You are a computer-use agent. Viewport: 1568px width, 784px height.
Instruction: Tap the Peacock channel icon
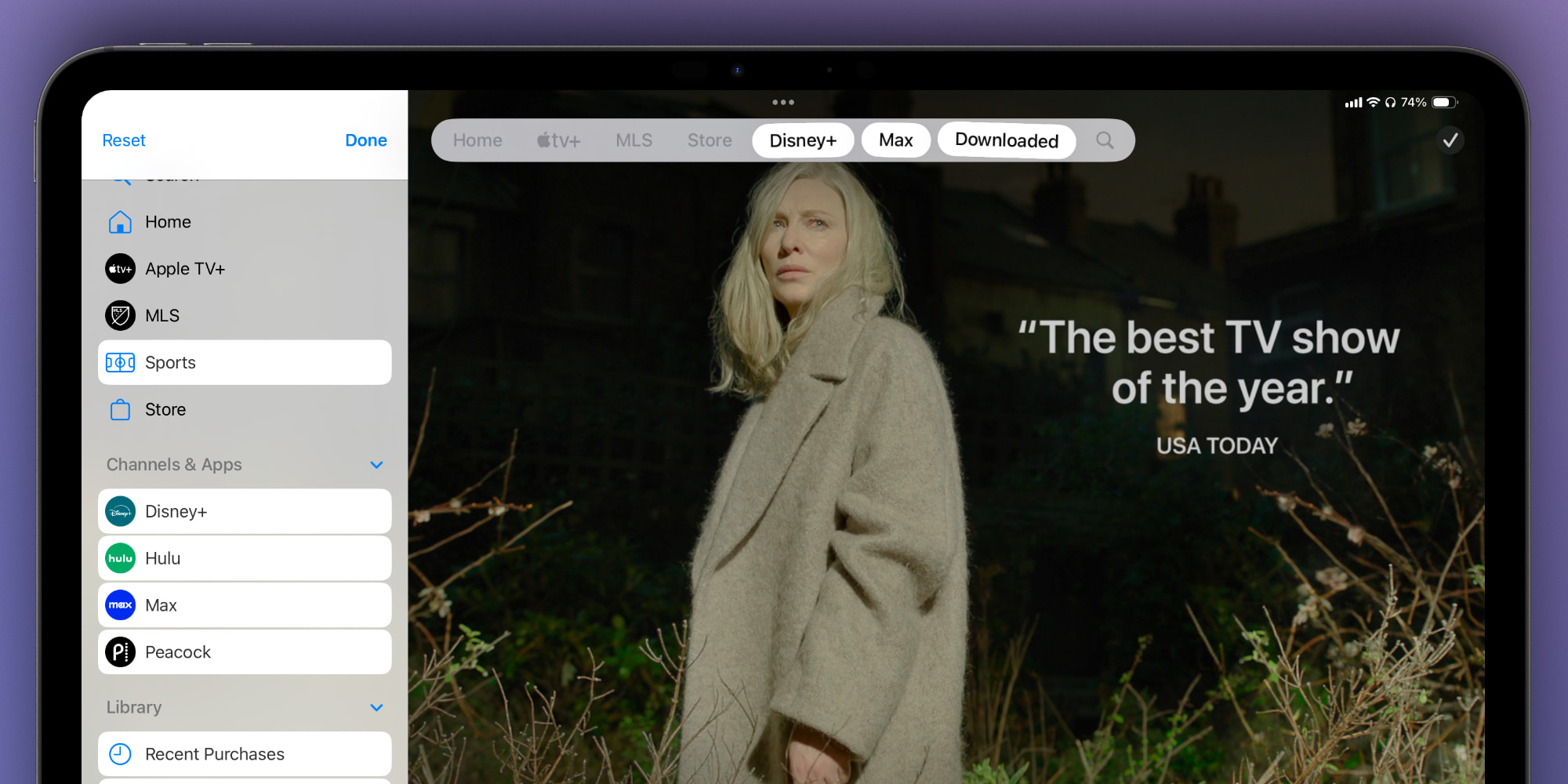click(x=120, y=652)
